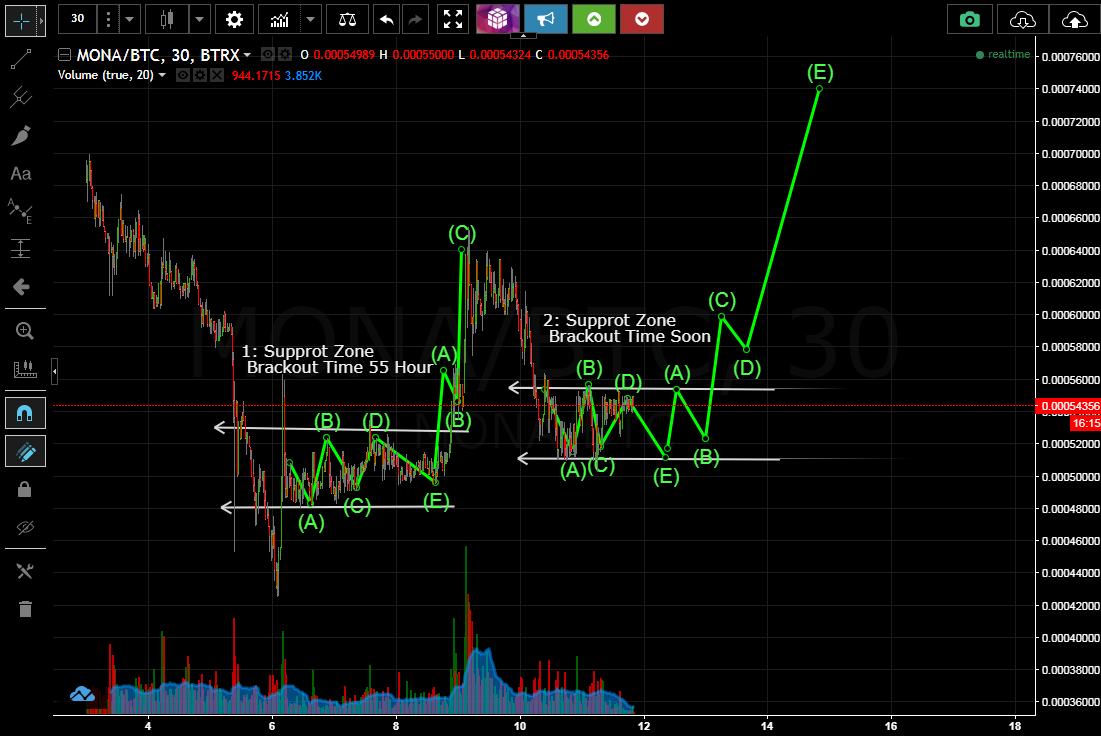Click the candlestick chart style icon

coord(167,19)
